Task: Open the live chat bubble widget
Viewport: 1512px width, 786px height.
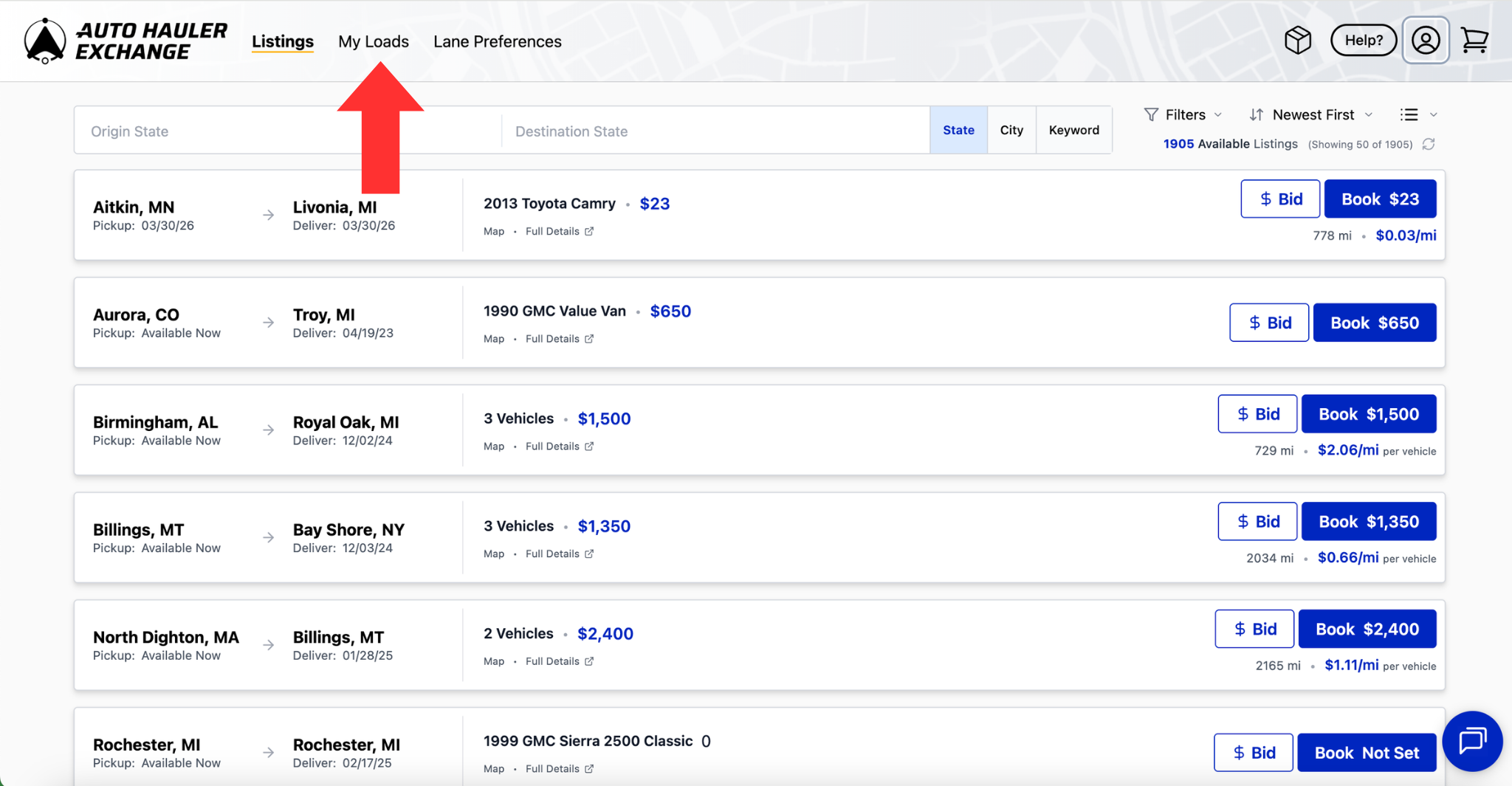Action: (x=1472, y=740)
